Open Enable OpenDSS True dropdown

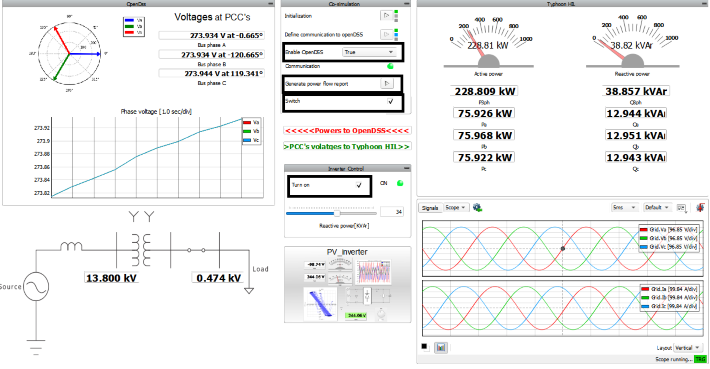pyautogui.click(x=369, y=52)
